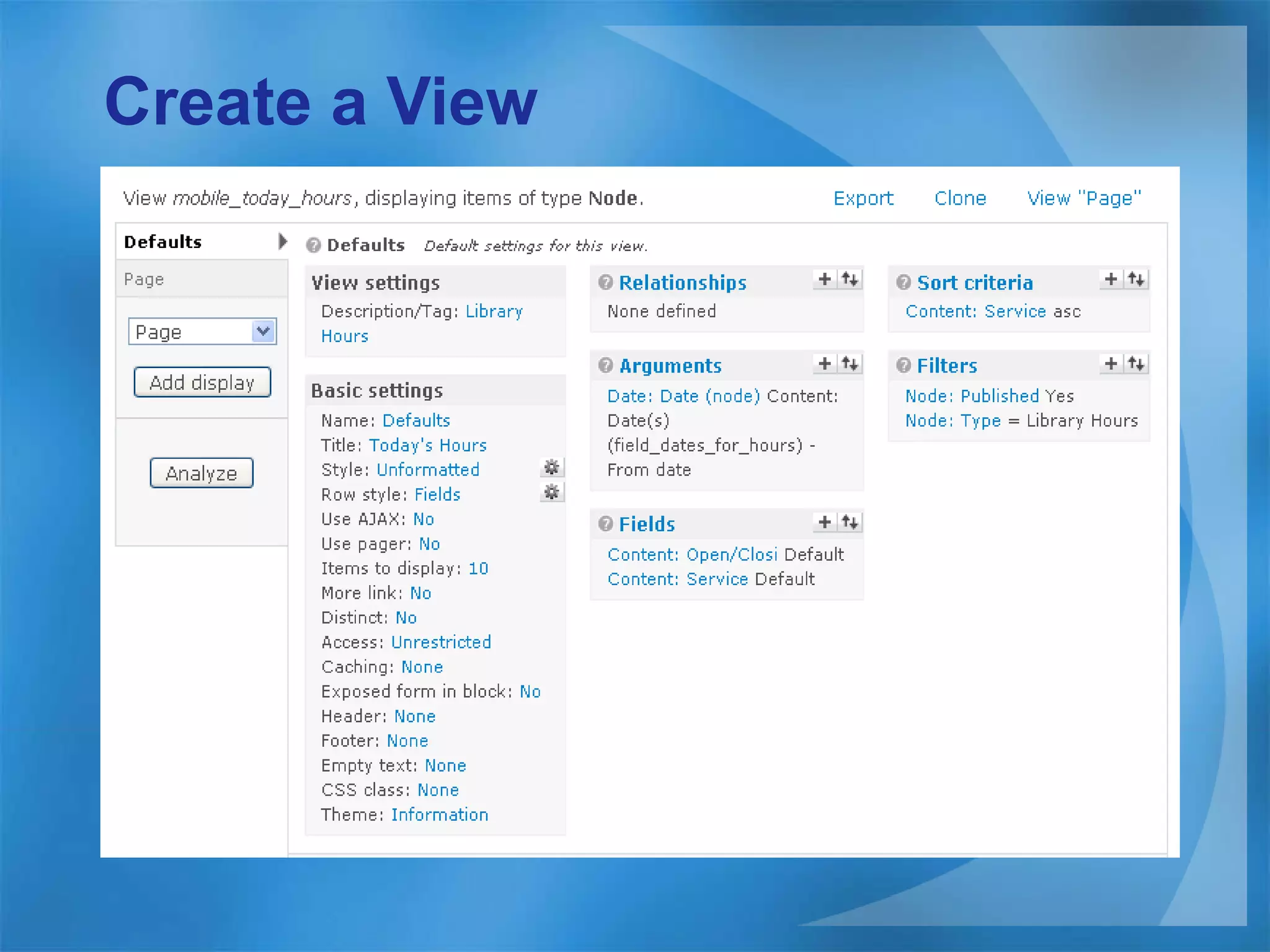Open the View "Page" link

coord(1084,198)
